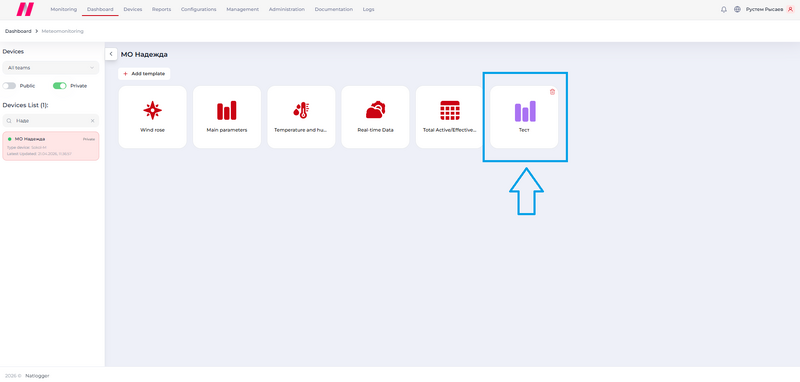This screenshot has width=800, height=382.
Task: Click the Dashboard breadcrumb link
Action: pyautogui.click(x=18, y=31)
